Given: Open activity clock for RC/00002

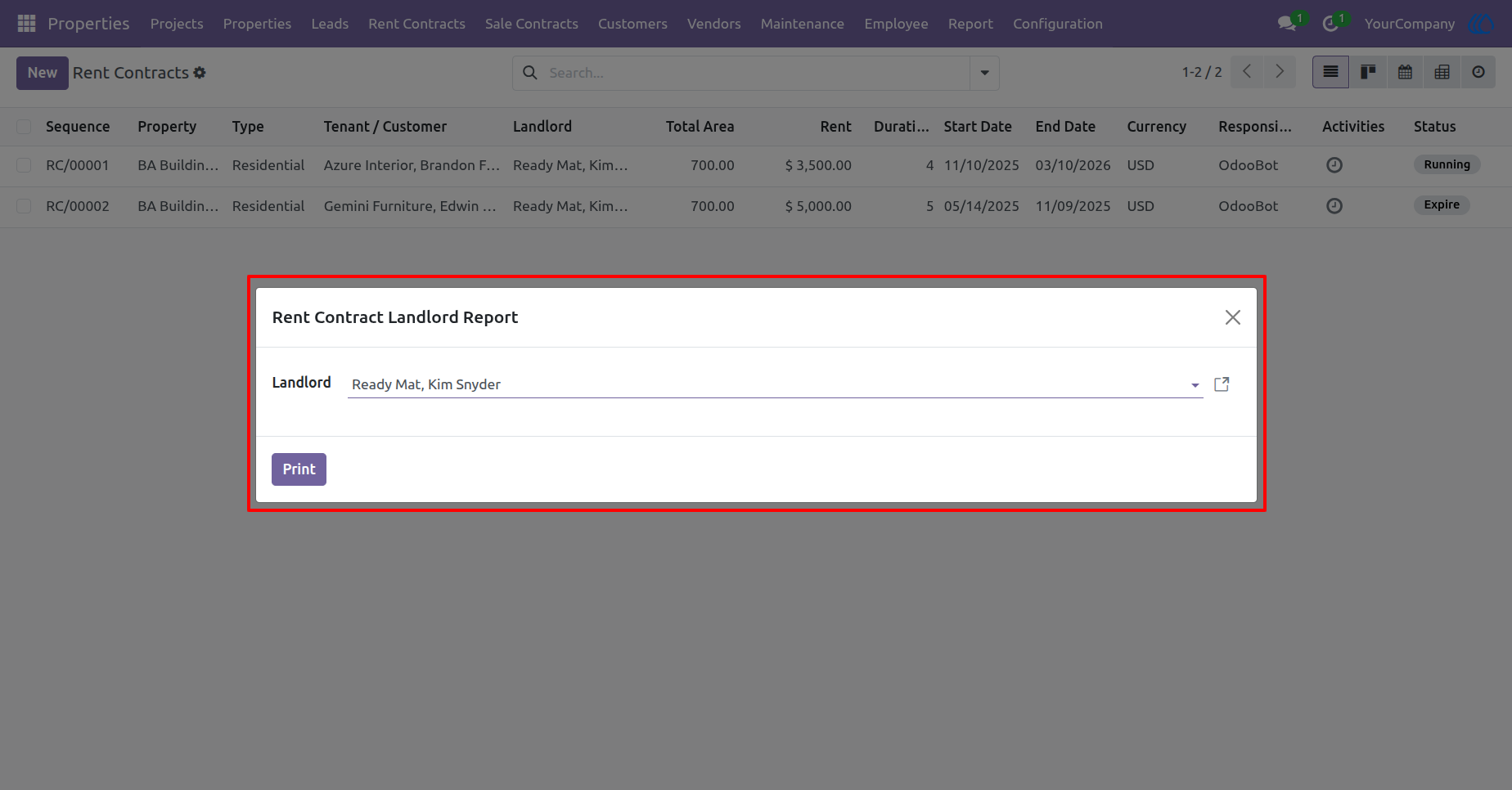Looking at the screenshot, I should [1334, 206].
